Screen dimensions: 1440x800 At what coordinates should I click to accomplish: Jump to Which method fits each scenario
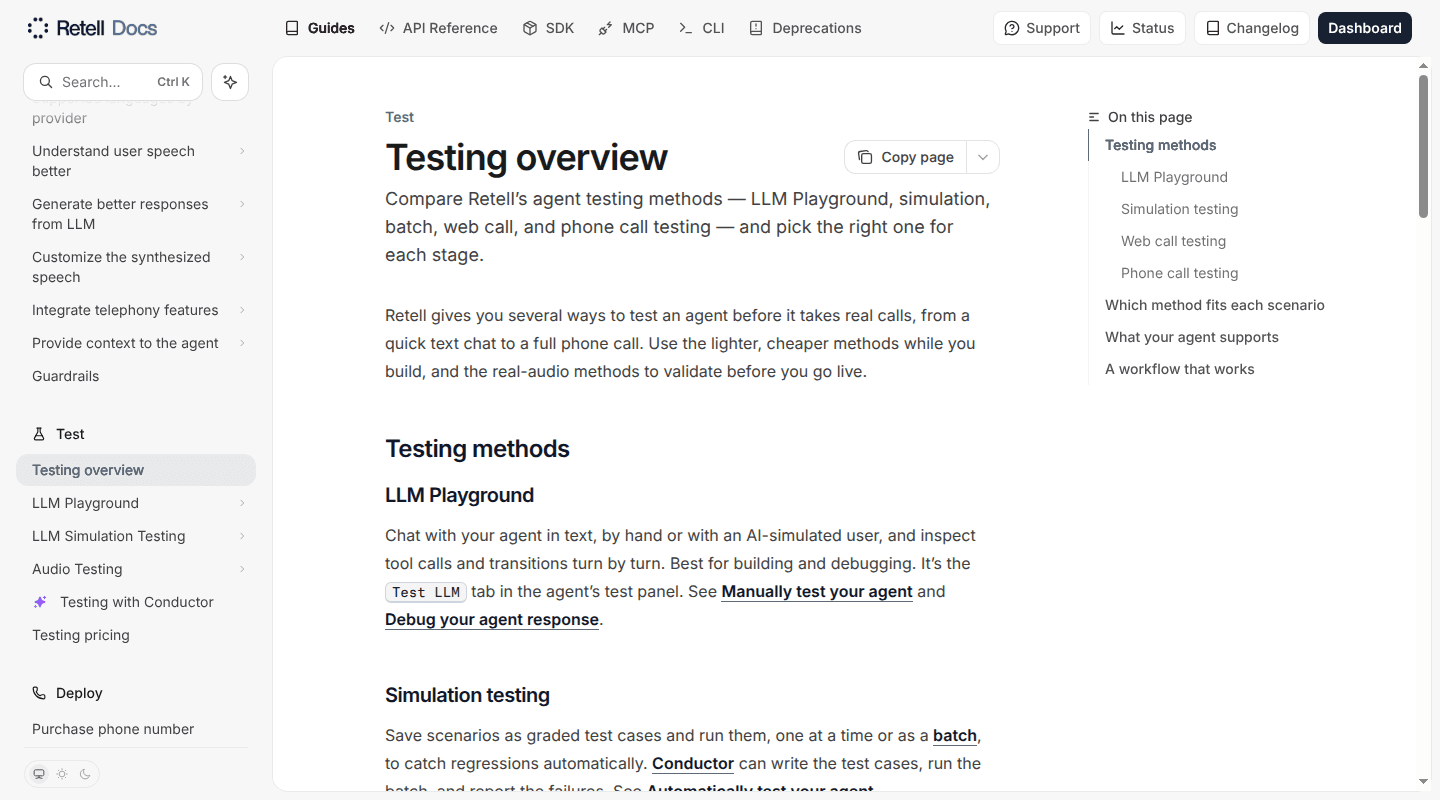pyautogui.click(x=1214, y=305)
